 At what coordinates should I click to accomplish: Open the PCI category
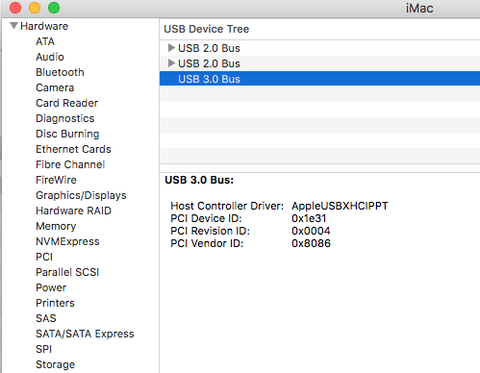(x=44, y=257)
